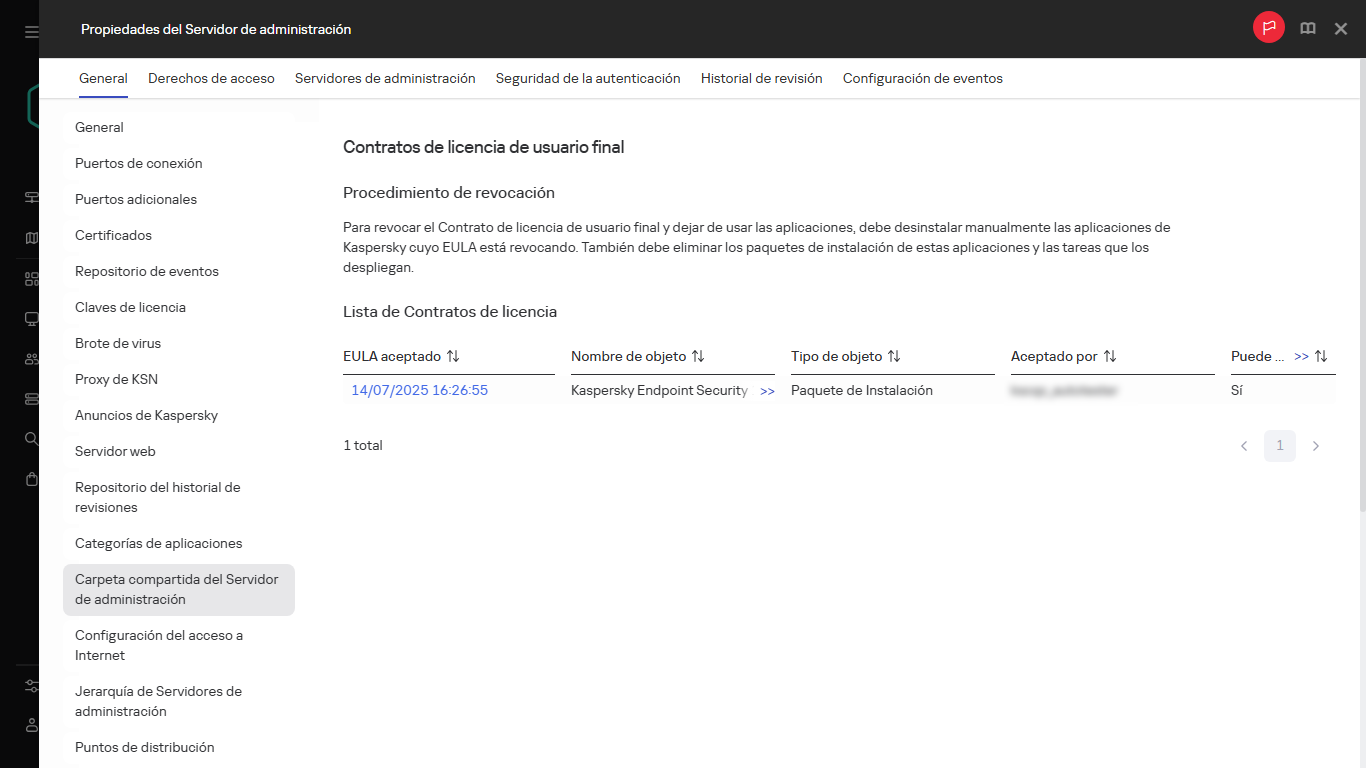Switch to the Derechos de acceso tab

pos(211,78)
